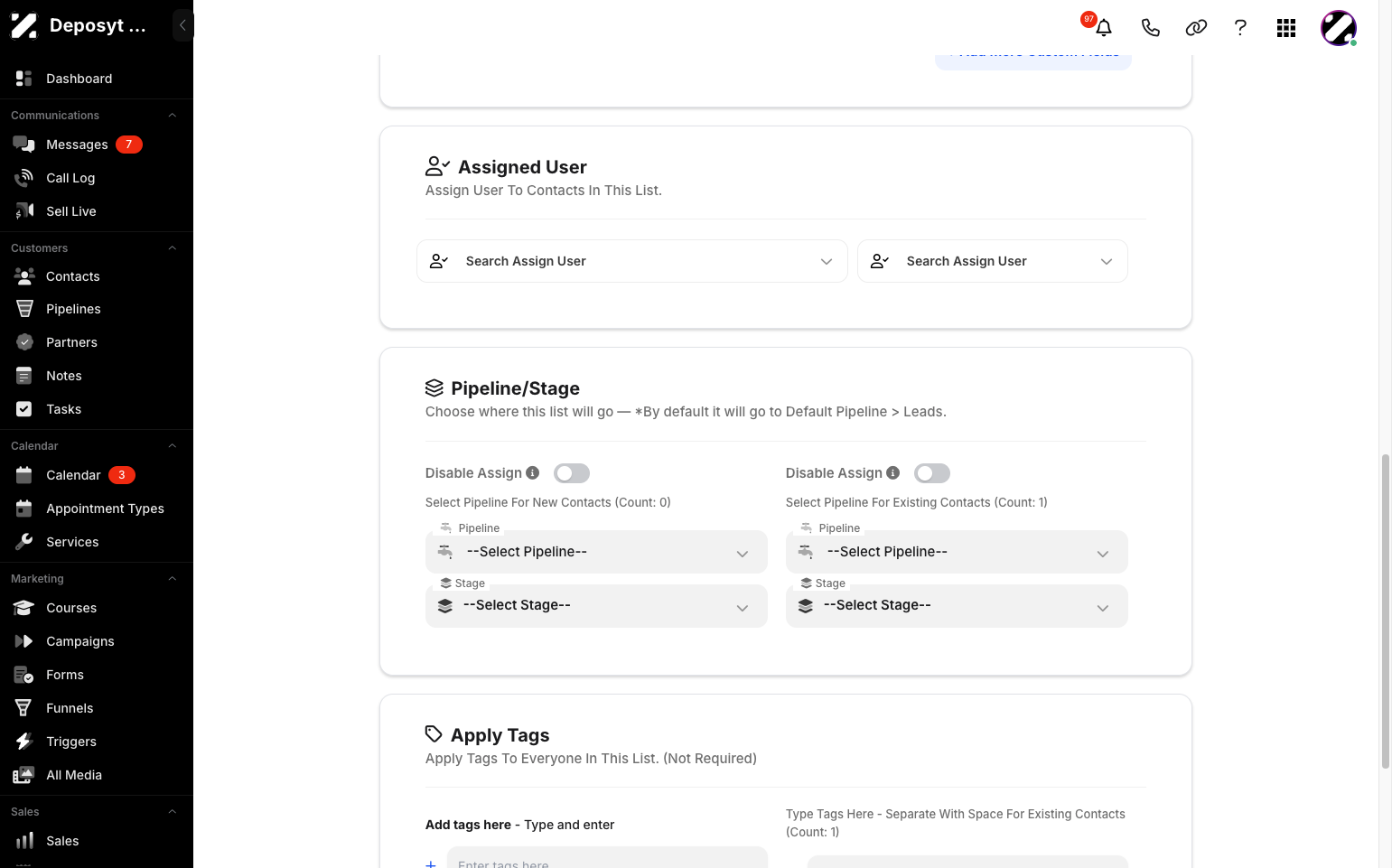Click the Tasks checkmark icon

pos(24,409)
